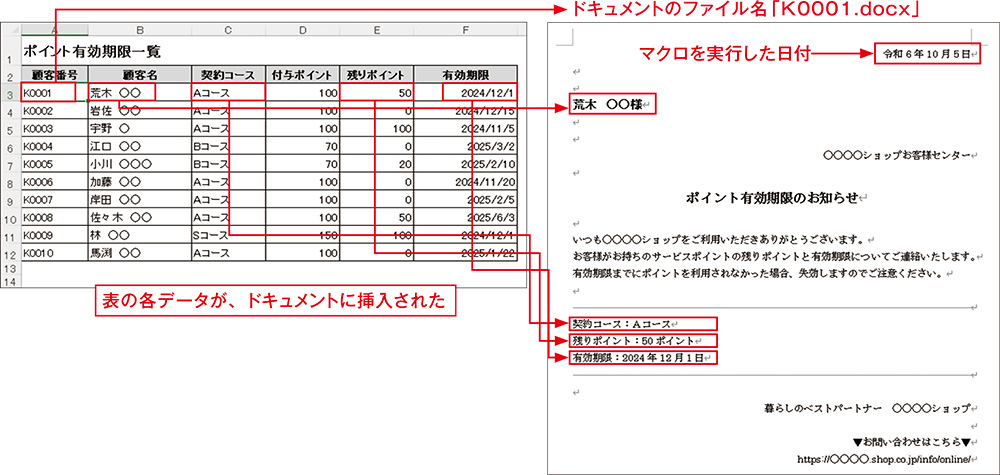The image size is (1000, 475).
Task: Select cell K0002 customer number
Action: [55, 111]
